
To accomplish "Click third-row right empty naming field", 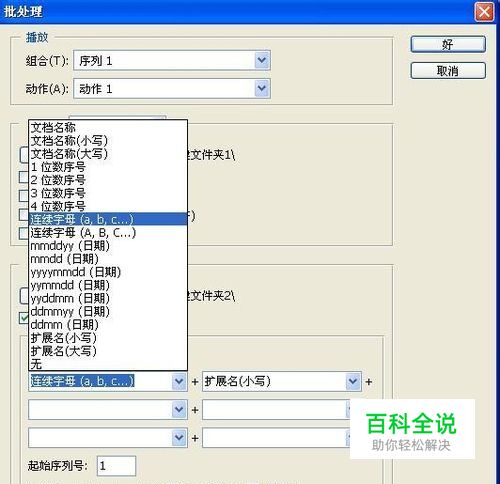I will pyautogui.click(x=276, y=437).
